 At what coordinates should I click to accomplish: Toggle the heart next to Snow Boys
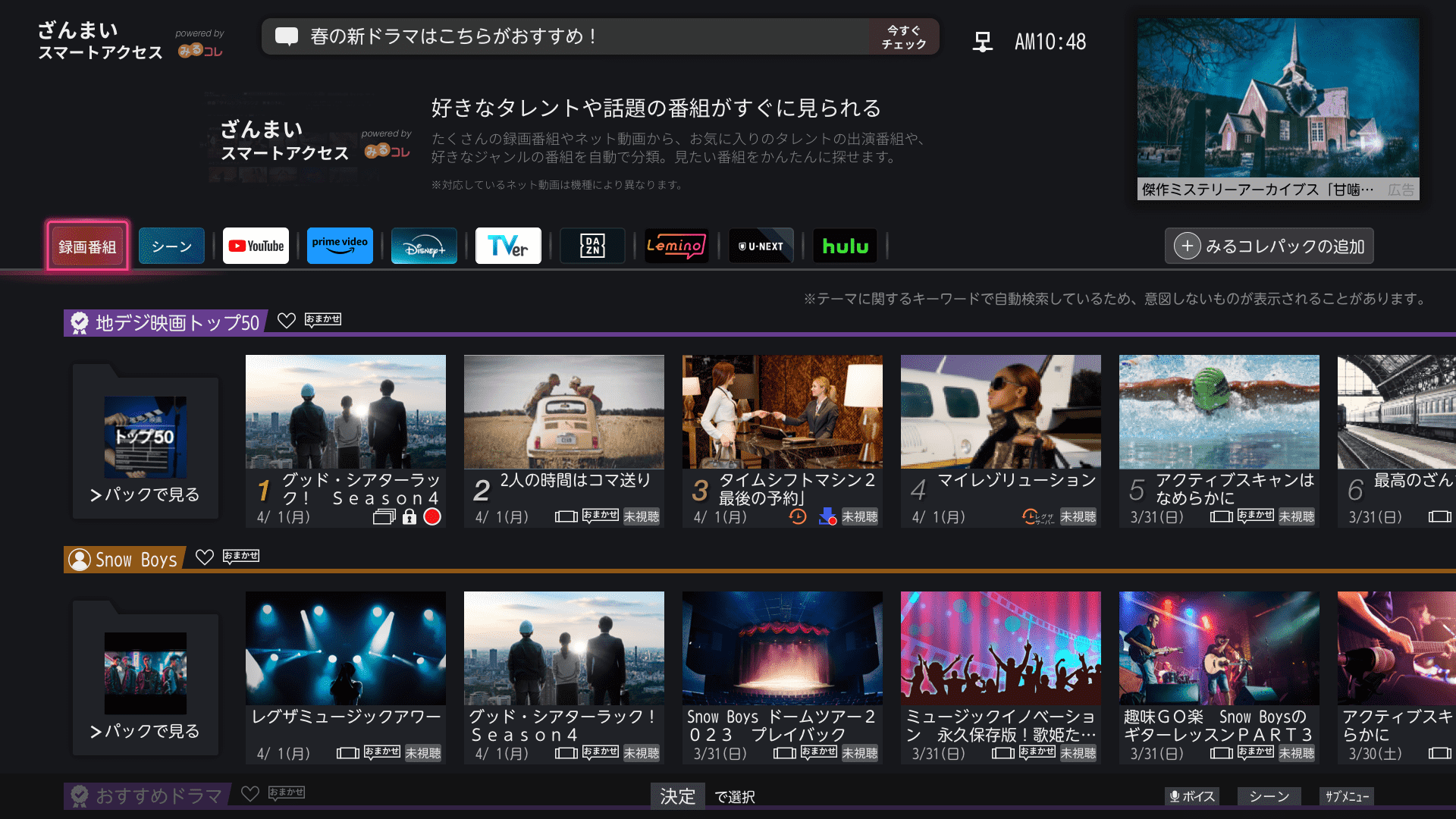coord(205,557)
